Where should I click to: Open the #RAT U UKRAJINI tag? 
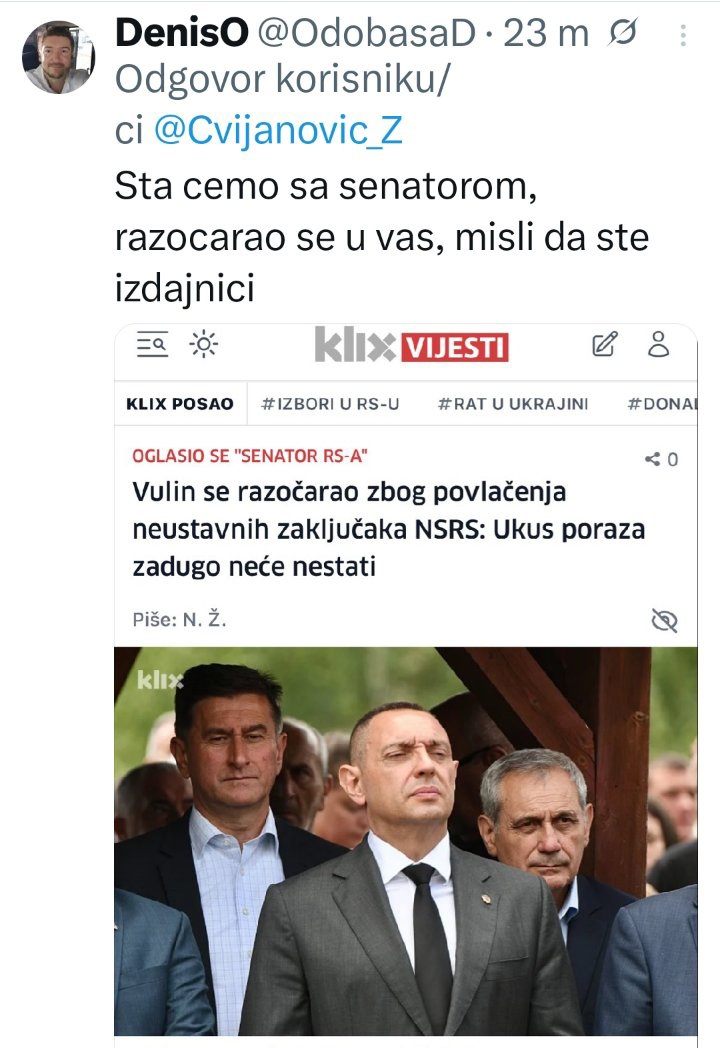[x=513, y=404]
